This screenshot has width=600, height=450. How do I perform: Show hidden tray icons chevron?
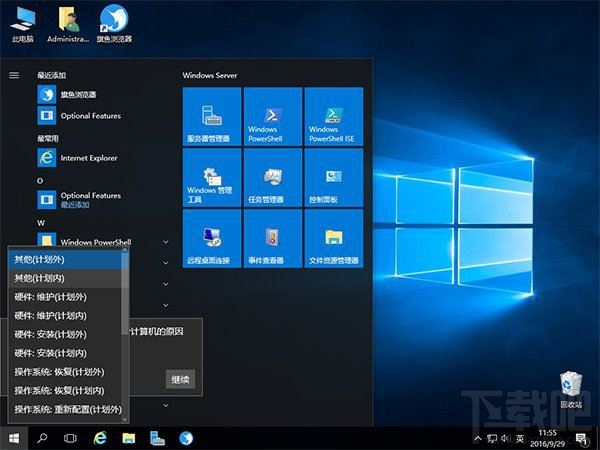coord(478,439)
